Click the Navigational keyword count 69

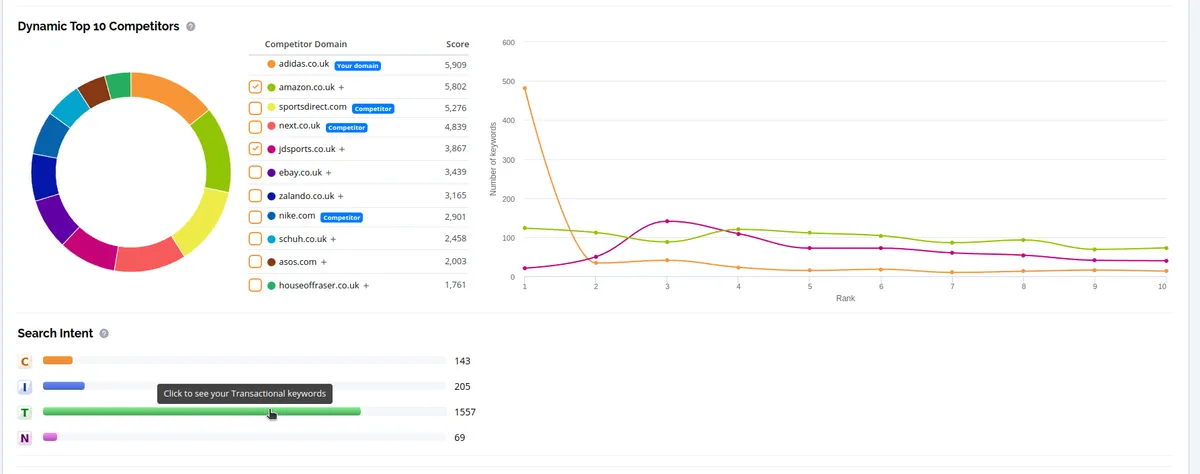coord(460,437)
